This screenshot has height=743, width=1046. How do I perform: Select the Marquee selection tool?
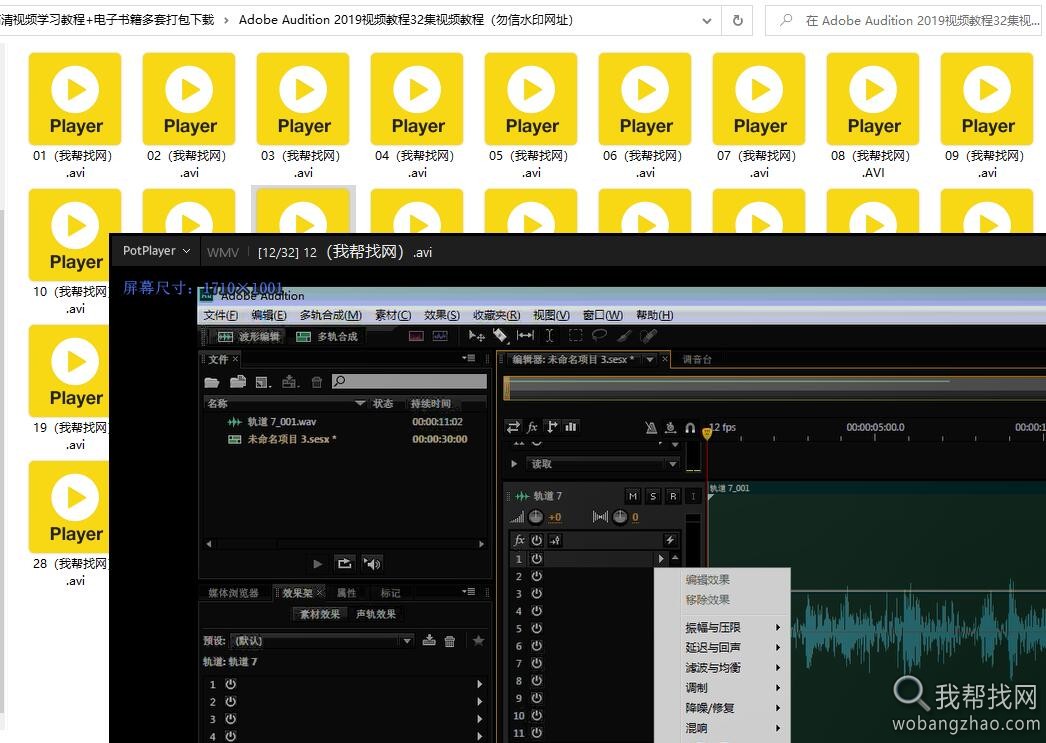click(x=576, y=335)
